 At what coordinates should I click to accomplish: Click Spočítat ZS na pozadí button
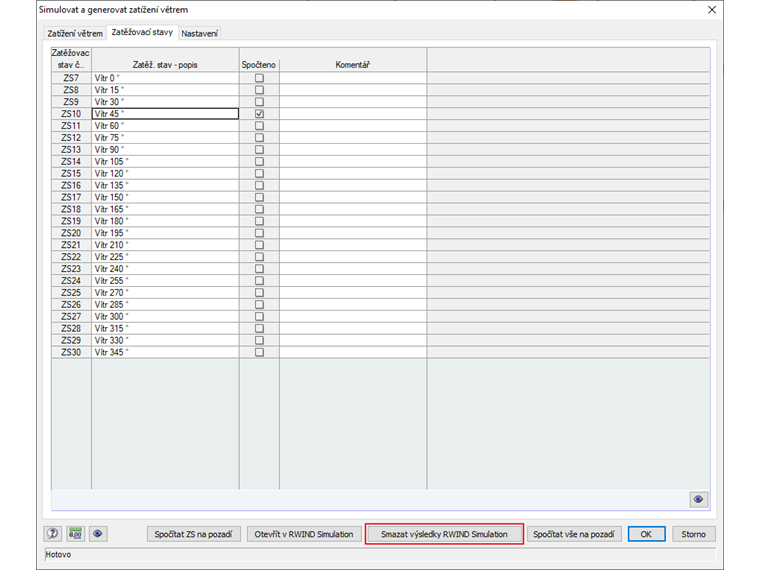(x=193, y=534)
